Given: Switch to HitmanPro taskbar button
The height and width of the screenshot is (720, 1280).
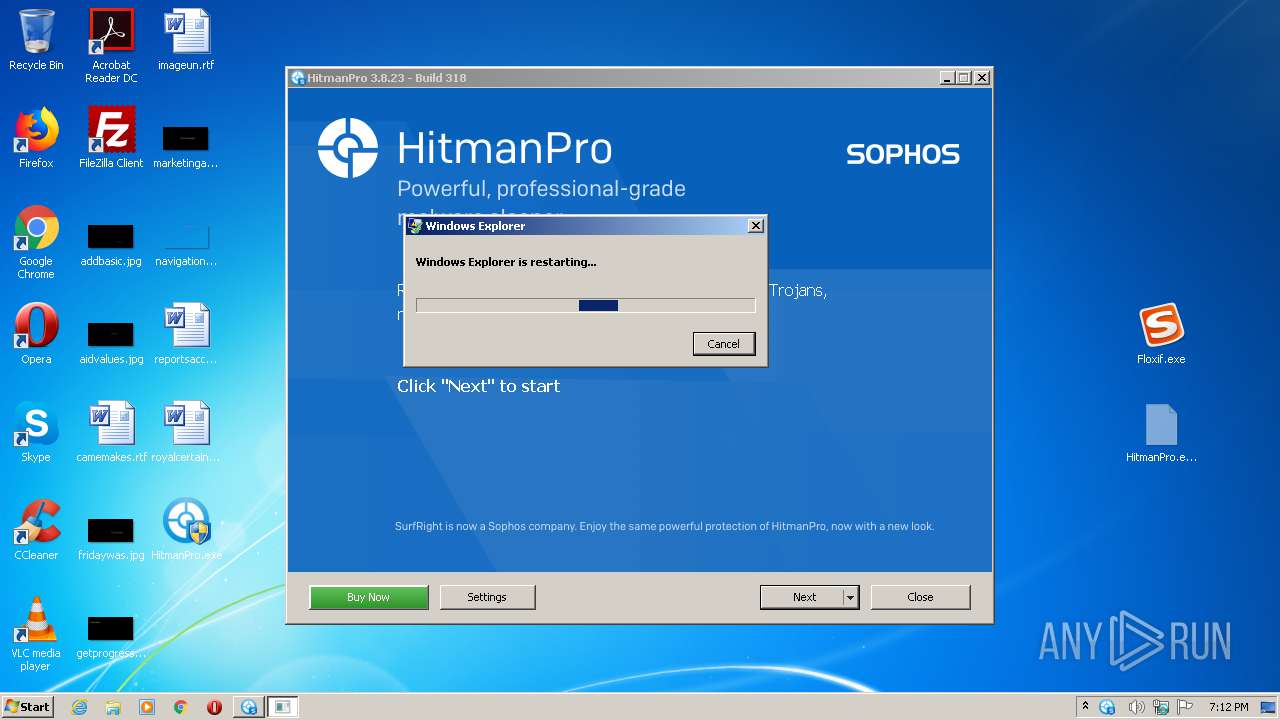Looking at the screenshot, I should (249, 707).
